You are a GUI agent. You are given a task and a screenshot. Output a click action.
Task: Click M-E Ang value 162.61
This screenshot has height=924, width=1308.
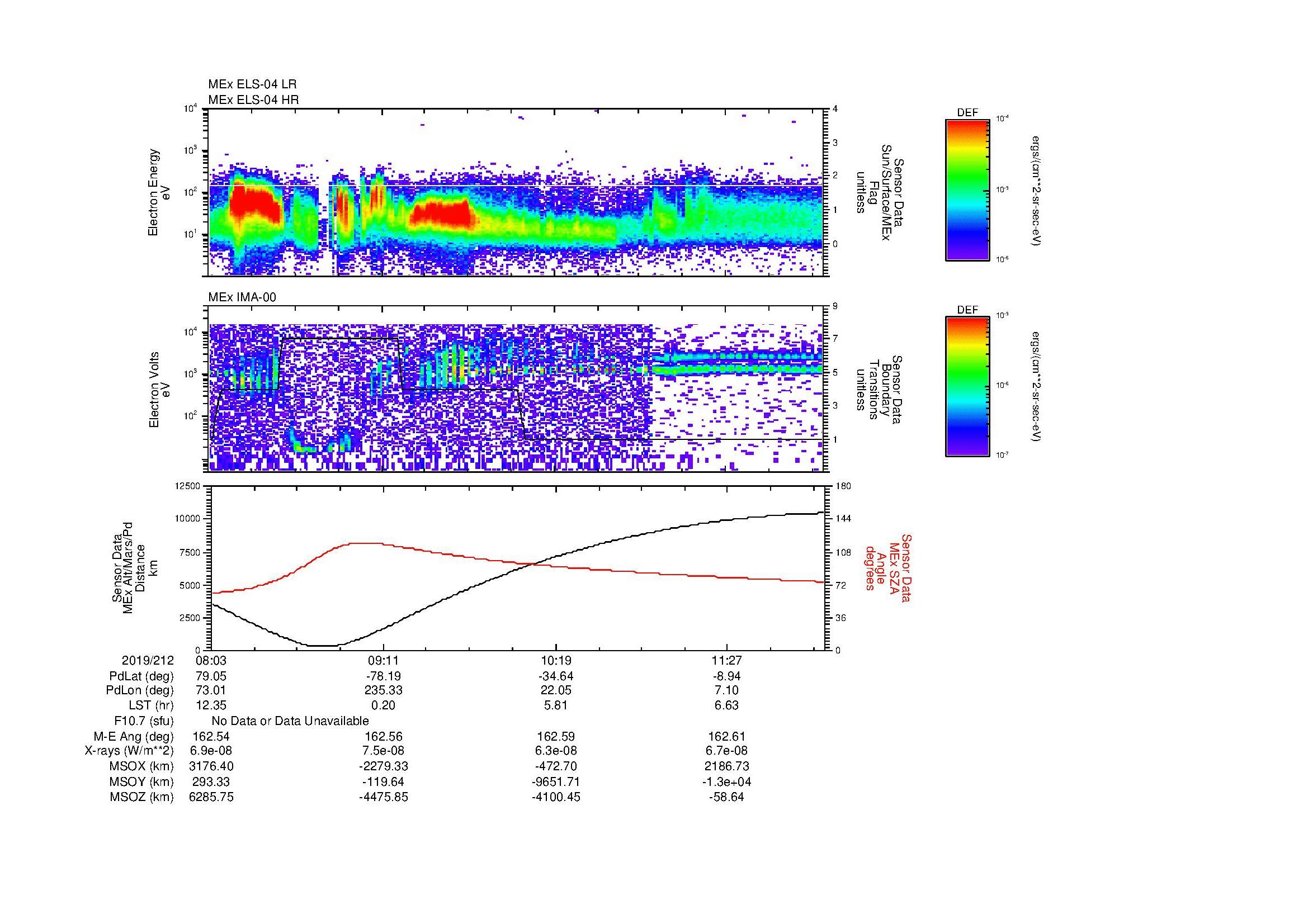pos(727,736)
